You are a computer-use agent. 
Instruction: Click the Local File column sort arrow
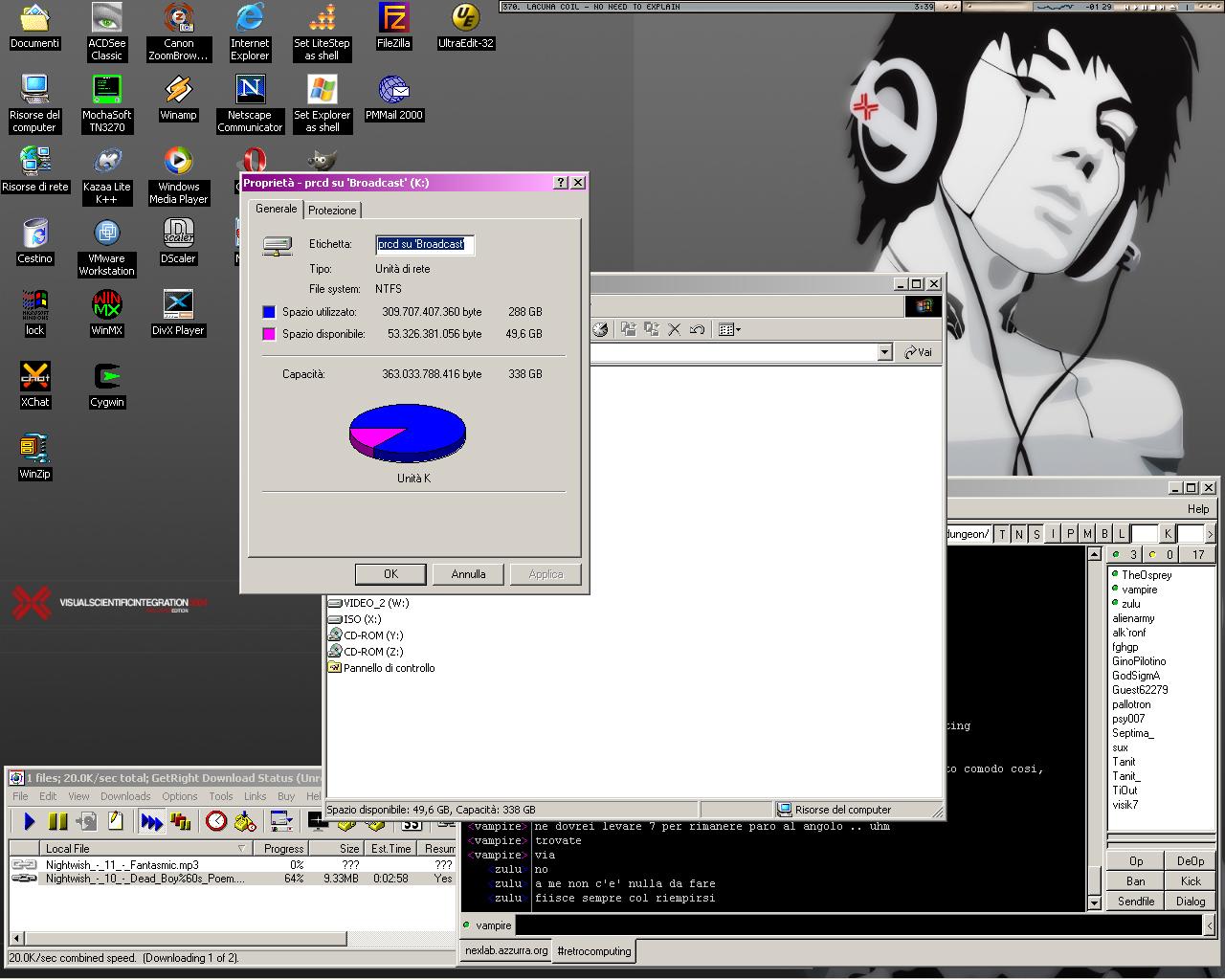point(241,848)
